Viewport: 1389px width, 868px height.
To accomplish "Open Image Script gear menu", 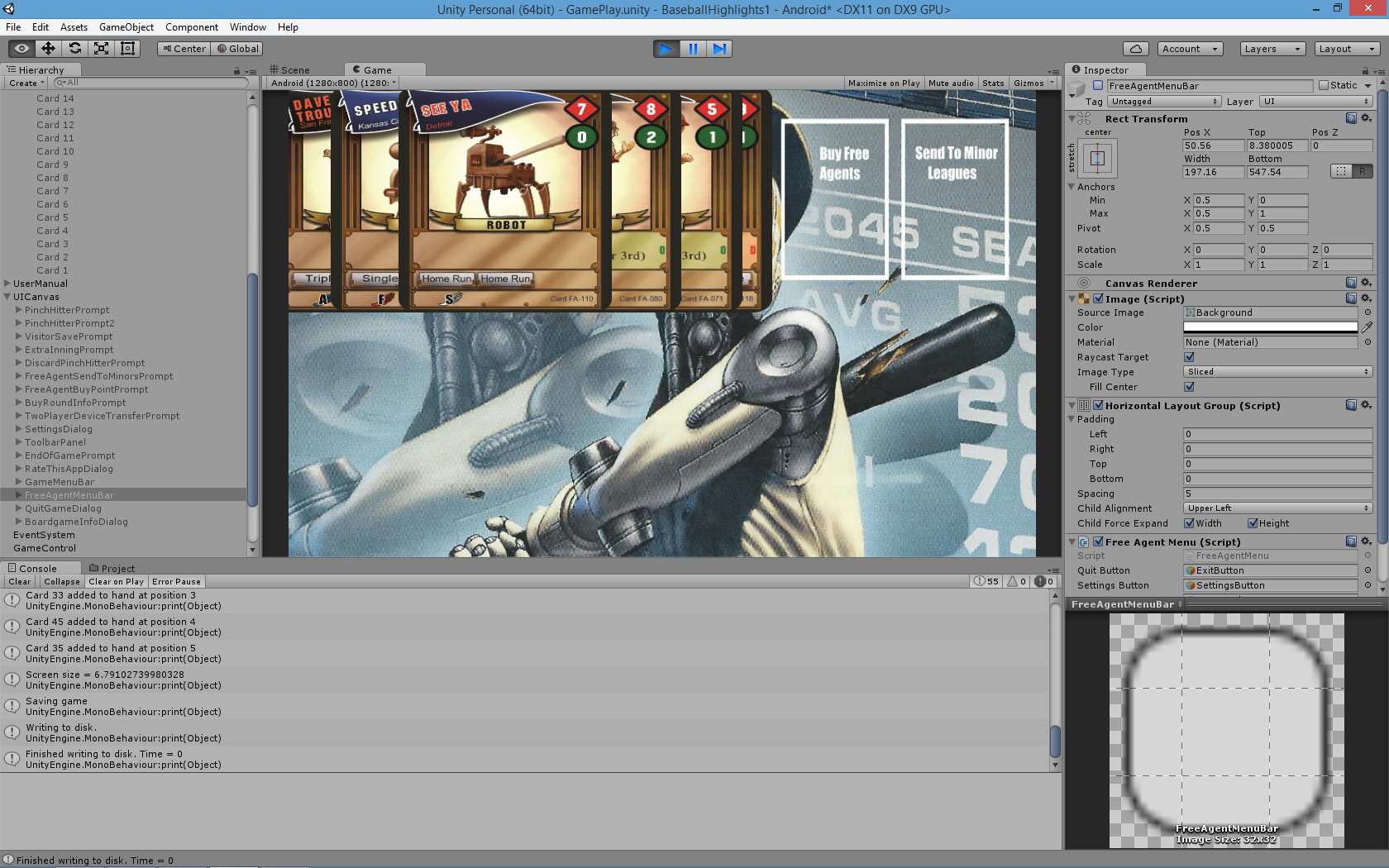I will pos(1366,298).
